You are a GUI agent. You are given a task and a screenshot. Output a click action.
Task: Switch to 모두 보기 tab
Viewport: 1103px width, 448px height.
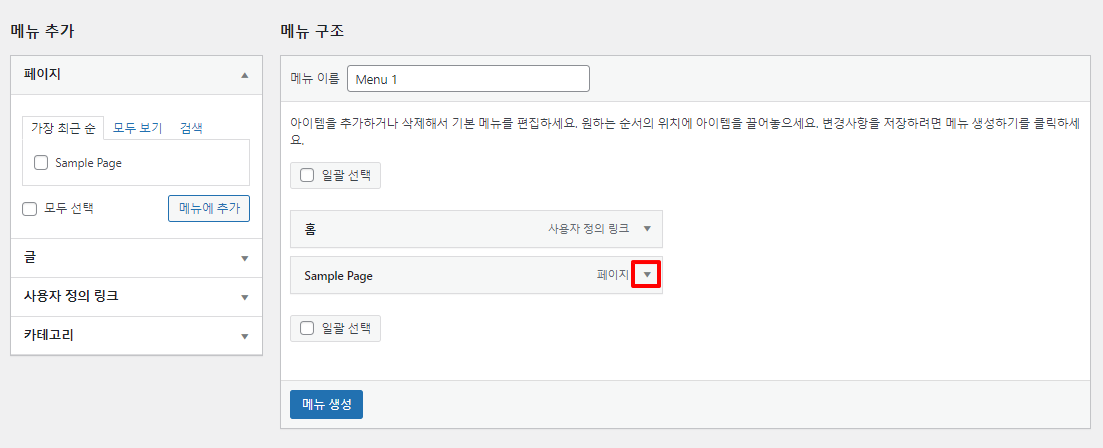[x=138, y=128]
